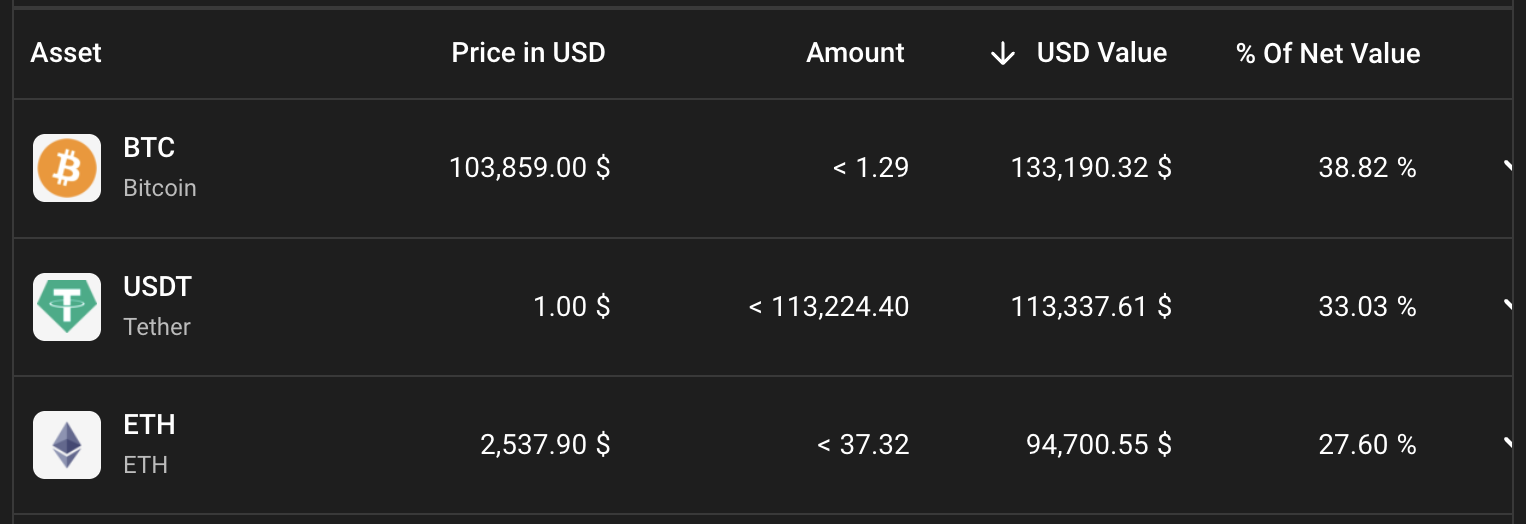1526x524 pixels.
Task: Sort the table by Asset column
Action: pyautogui.click(x=66, y=53)
